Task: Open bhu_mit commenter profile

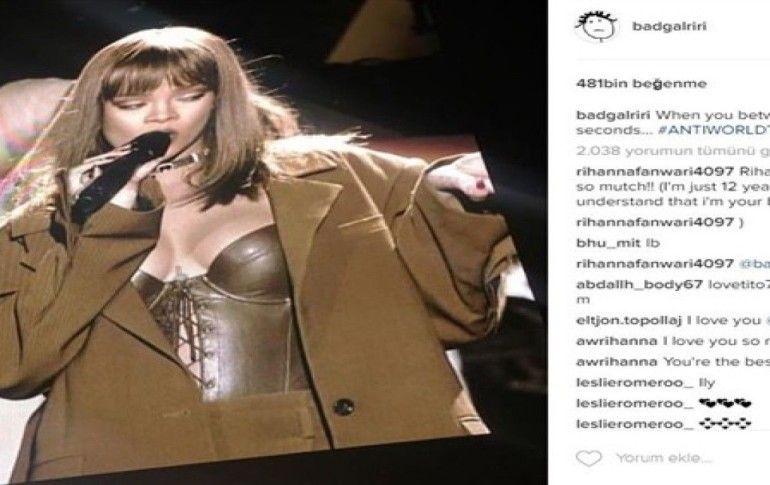Action: pos(608,243)
